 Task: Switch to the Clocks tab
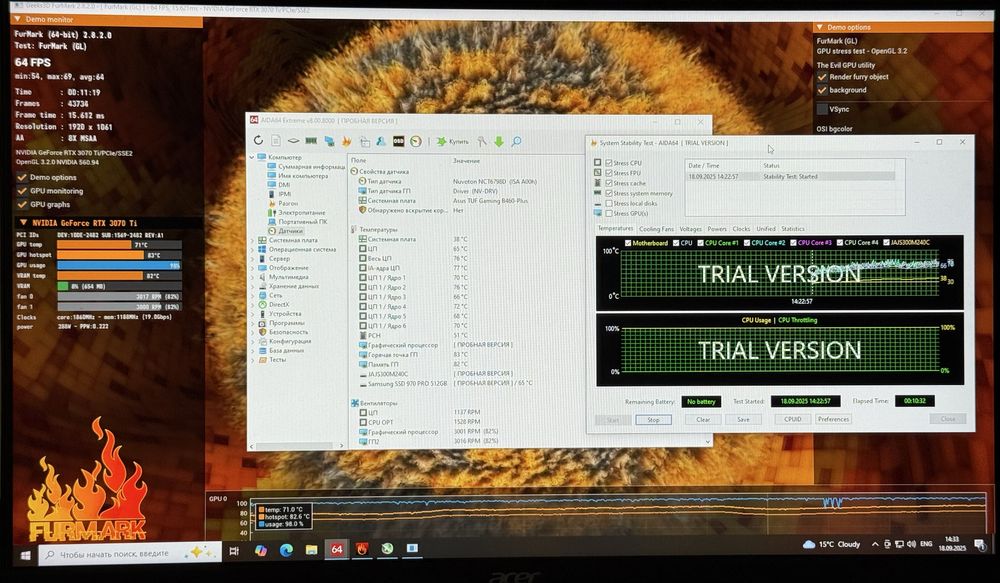pos(741,229)
